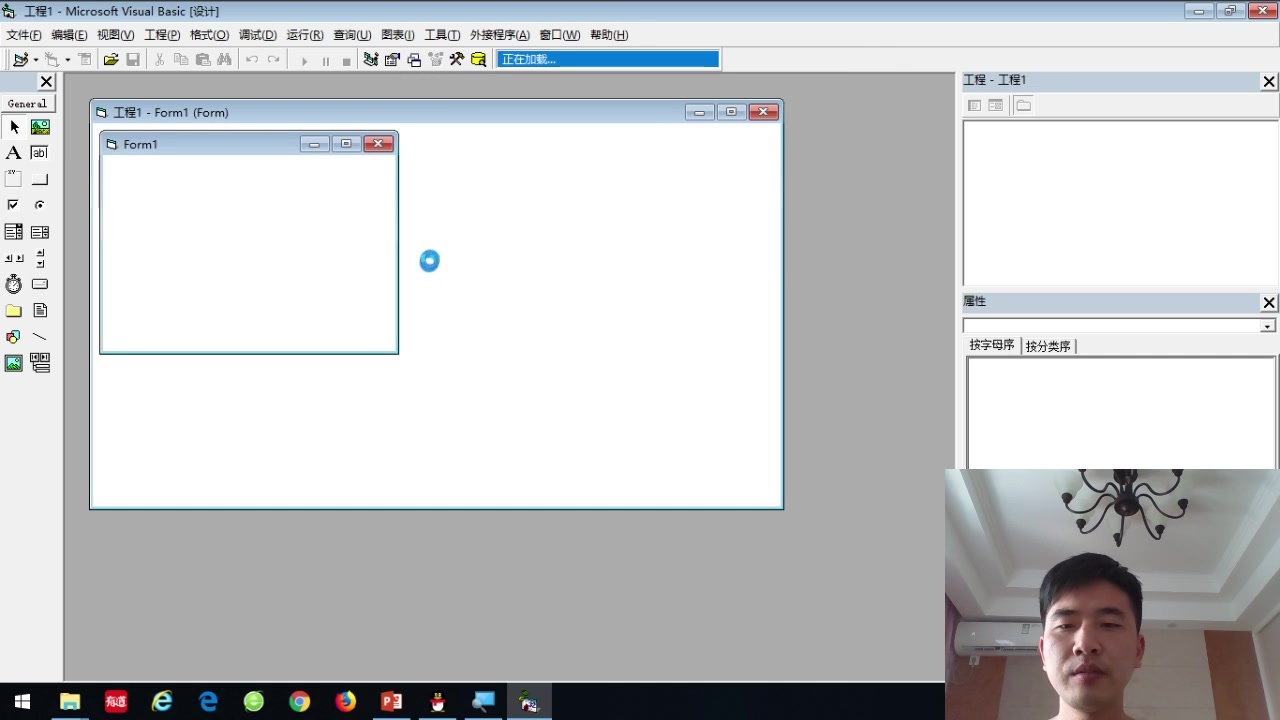
Task: Click the Open Project folder icon
Action: [111, 60]
